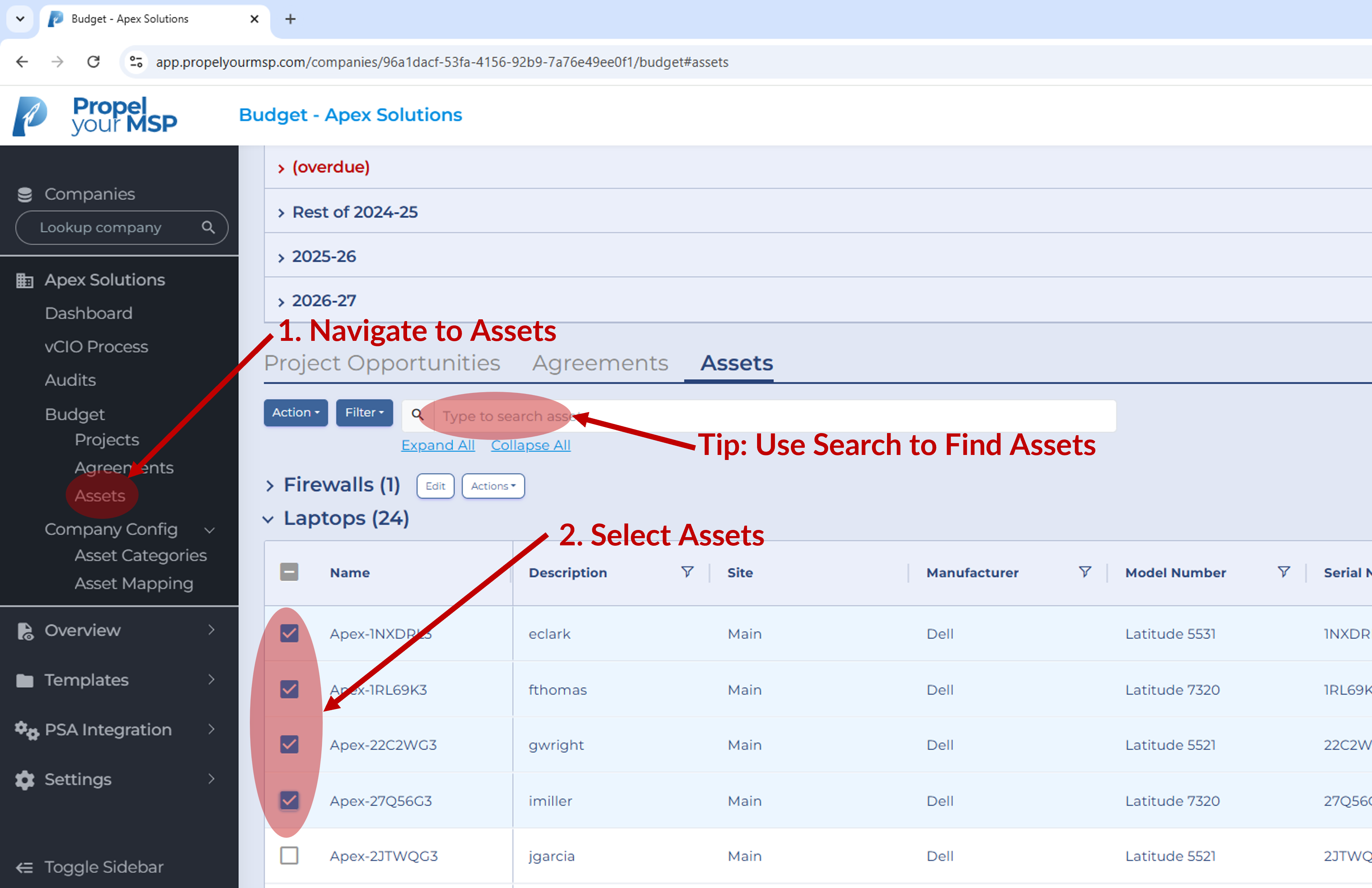Open the Apex-2JTWQG3 asset name
1372x888 pixels.
pyautogui.click(x=383, y=856)
